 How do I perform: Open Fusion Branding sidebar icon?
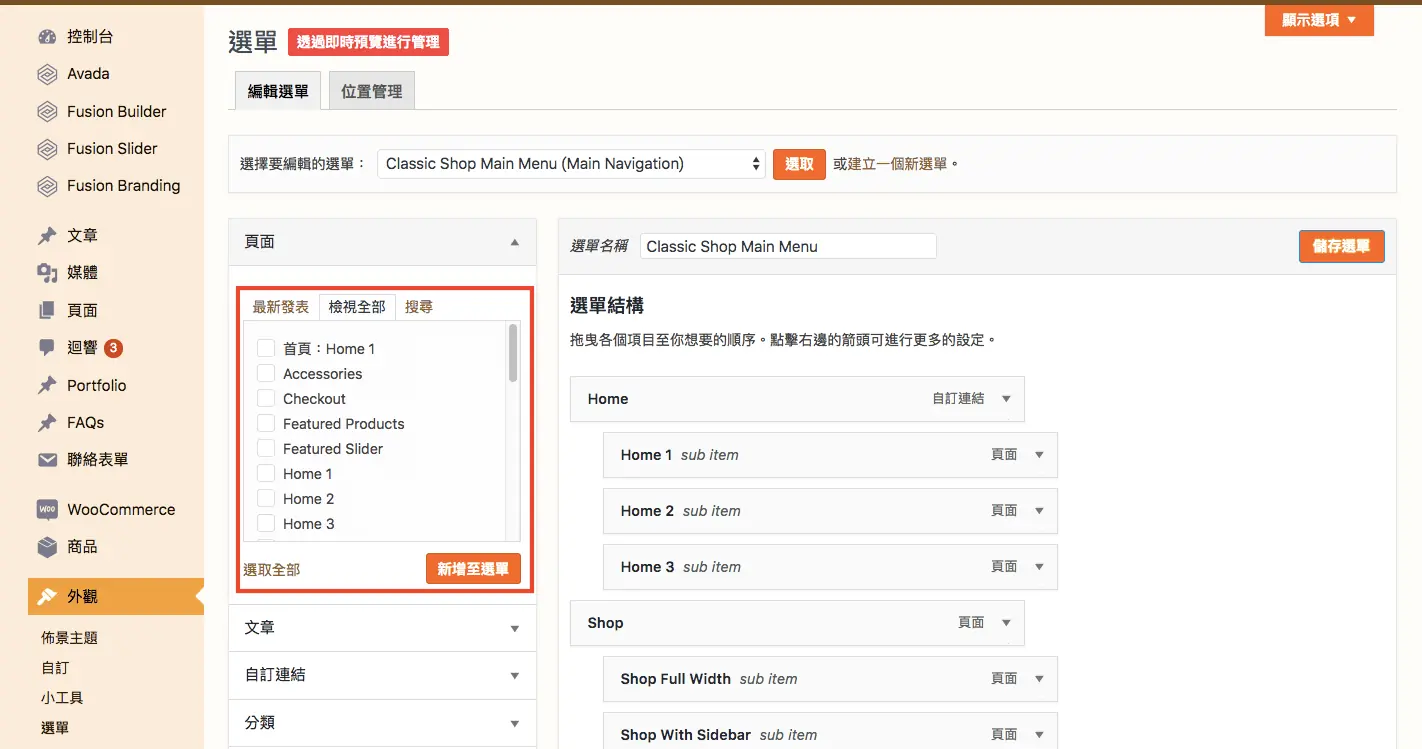(47, 186)
